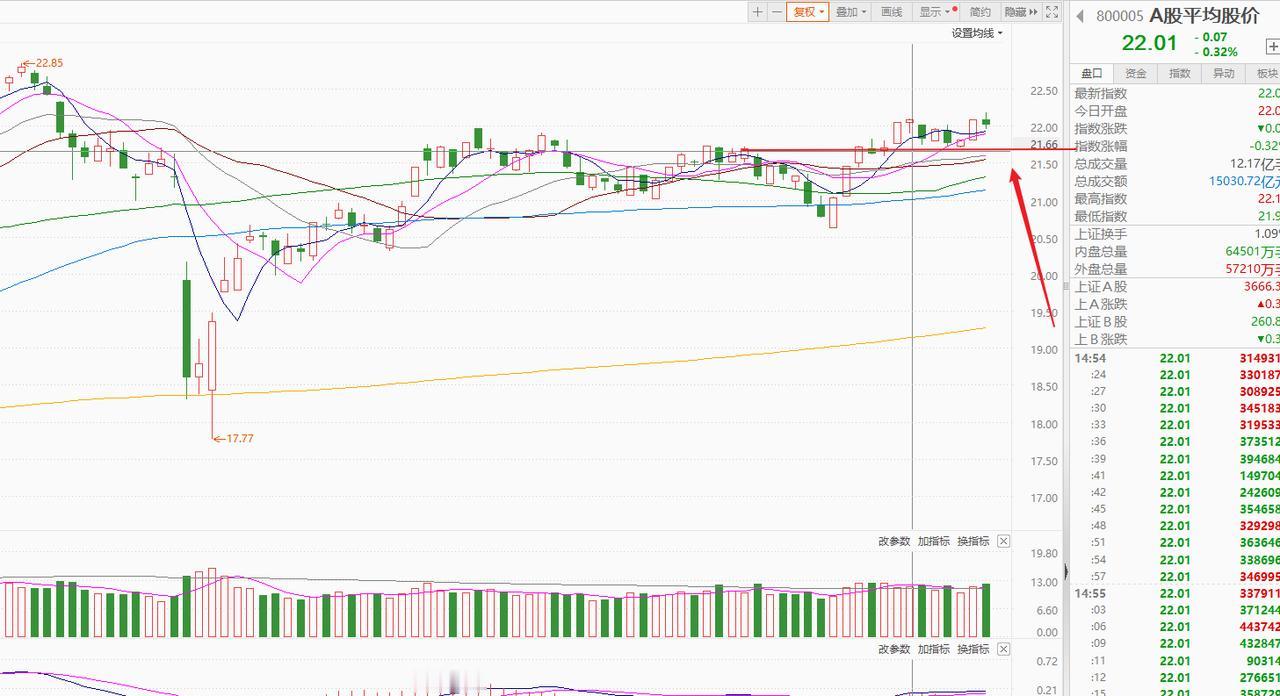Click the 21.66 price axis label
The width and height of the screenshot is (1280, 696).
1044,145
